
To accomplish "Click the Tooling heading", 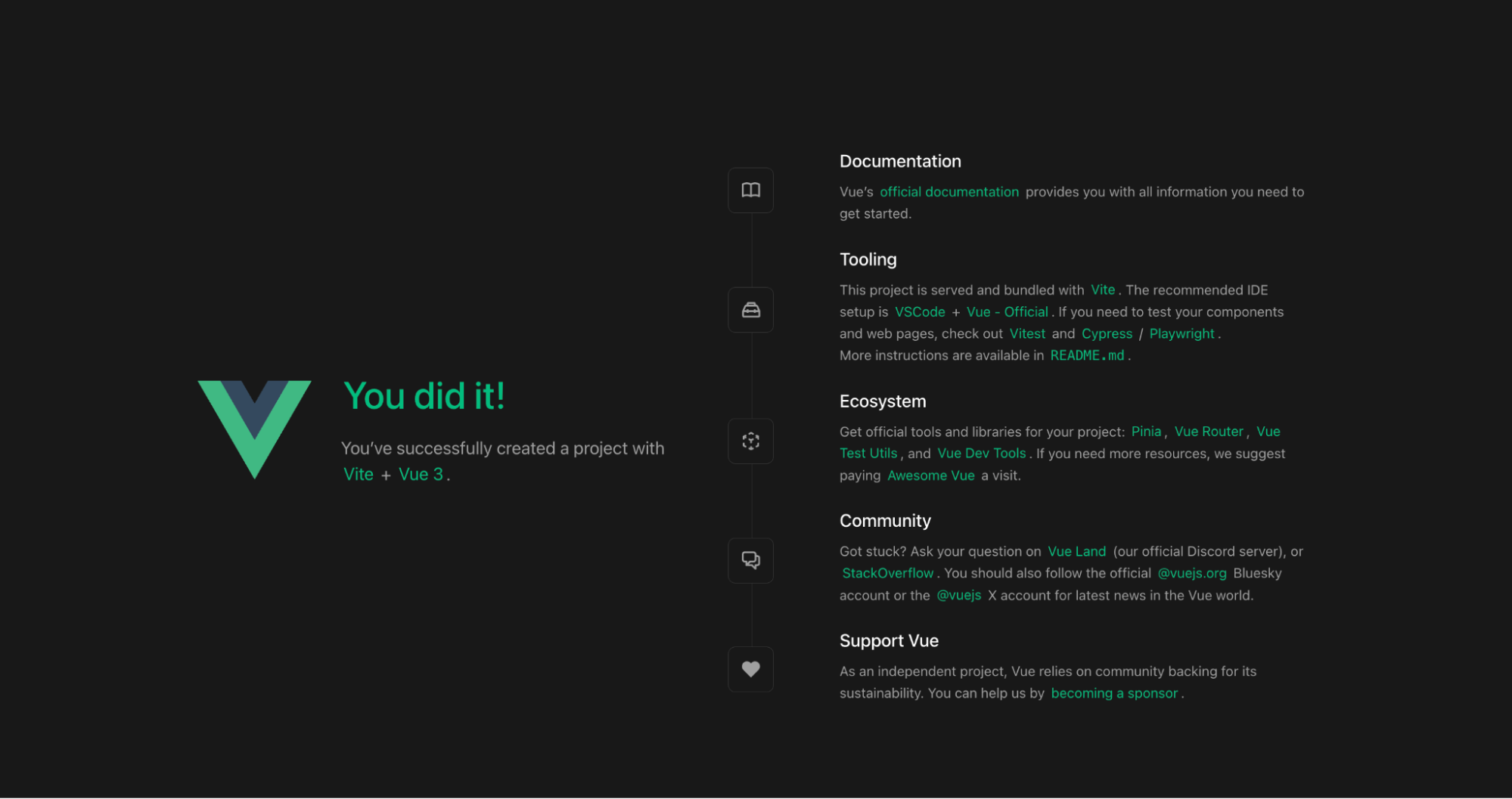I will [868, 259].
